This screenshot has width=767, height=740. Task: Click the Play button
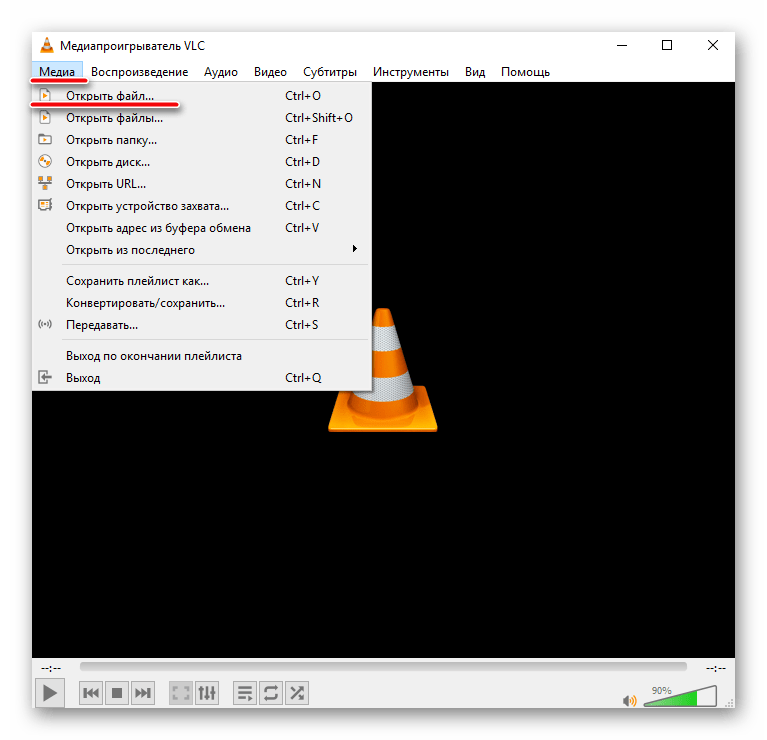pyautogui.click(x=49, y=693)
